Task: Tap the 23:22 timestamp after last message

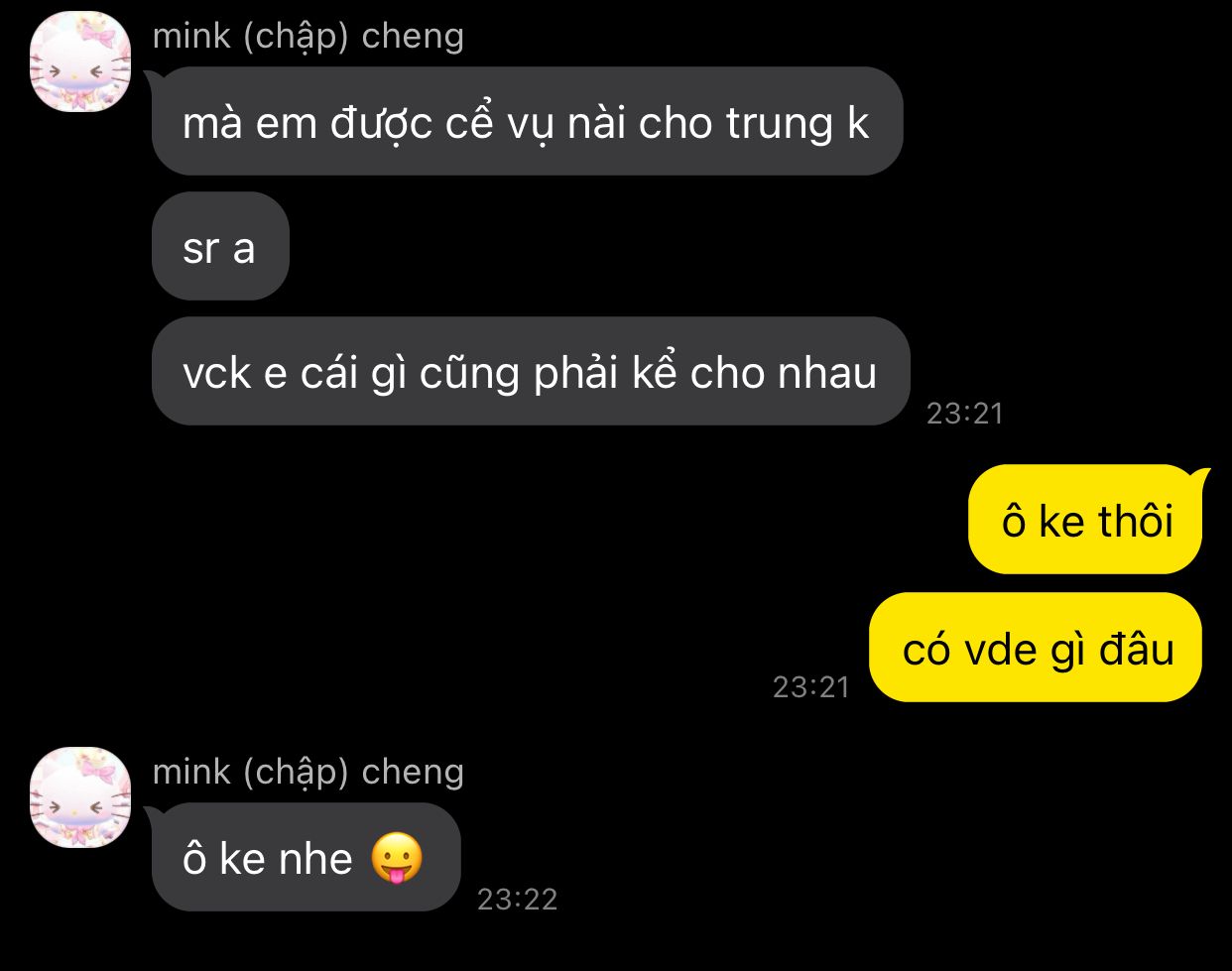Action: point(517,899)
